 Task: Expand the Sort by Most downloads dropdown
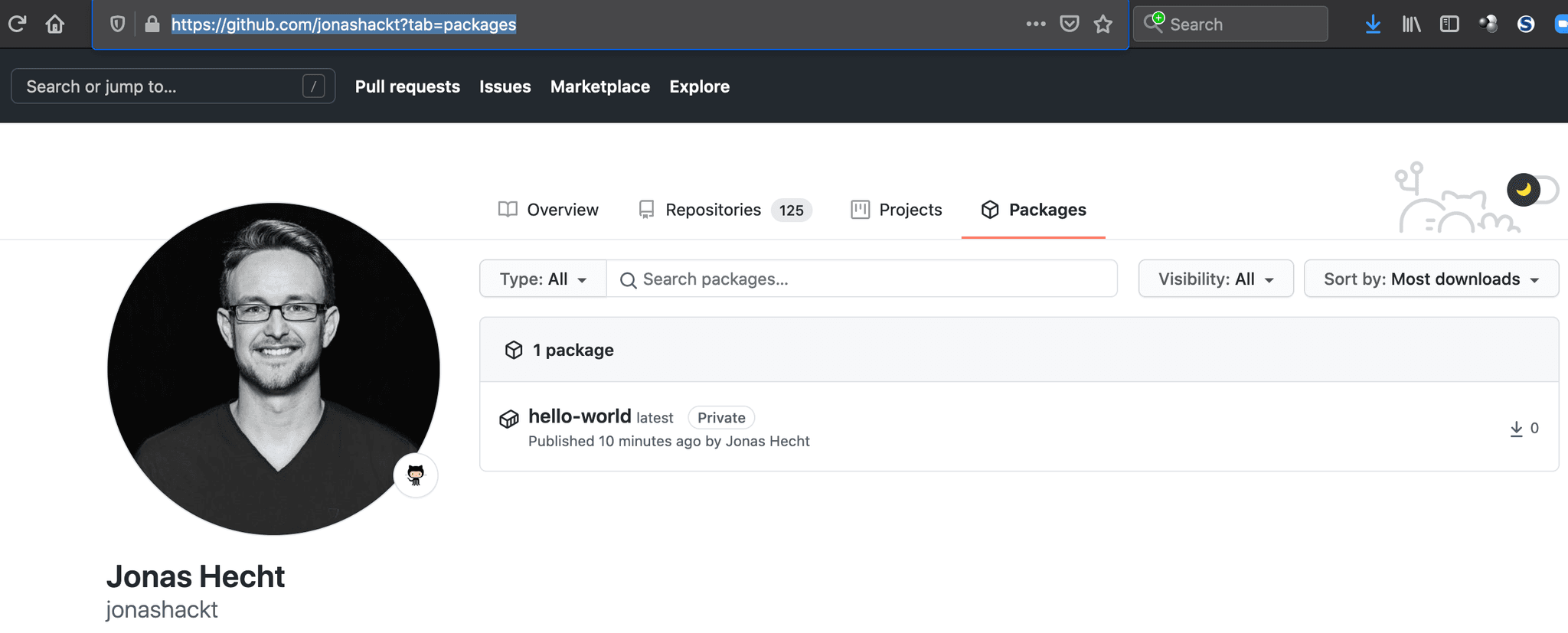coord(1430,279)
